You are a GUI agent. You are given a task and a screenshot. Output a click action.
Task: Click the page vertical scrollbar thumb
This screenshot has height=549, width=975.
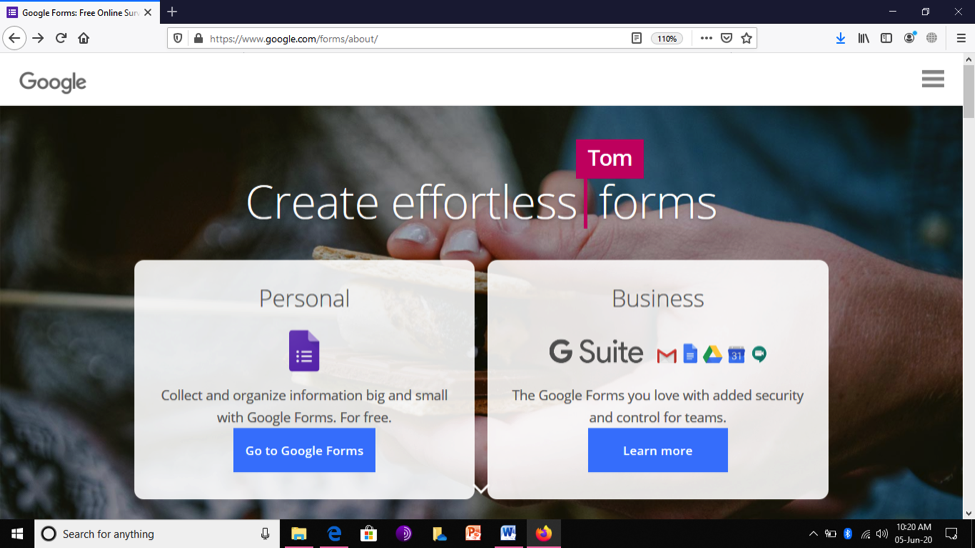[968, 90]
